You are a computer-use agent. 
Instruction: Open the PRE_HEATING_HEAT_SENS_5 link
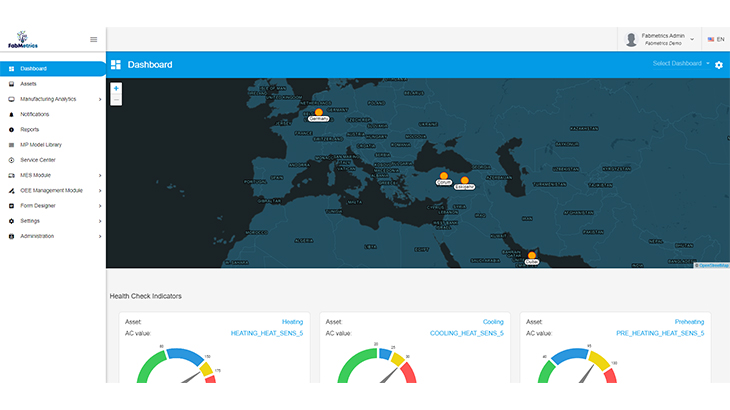(660, 333)
